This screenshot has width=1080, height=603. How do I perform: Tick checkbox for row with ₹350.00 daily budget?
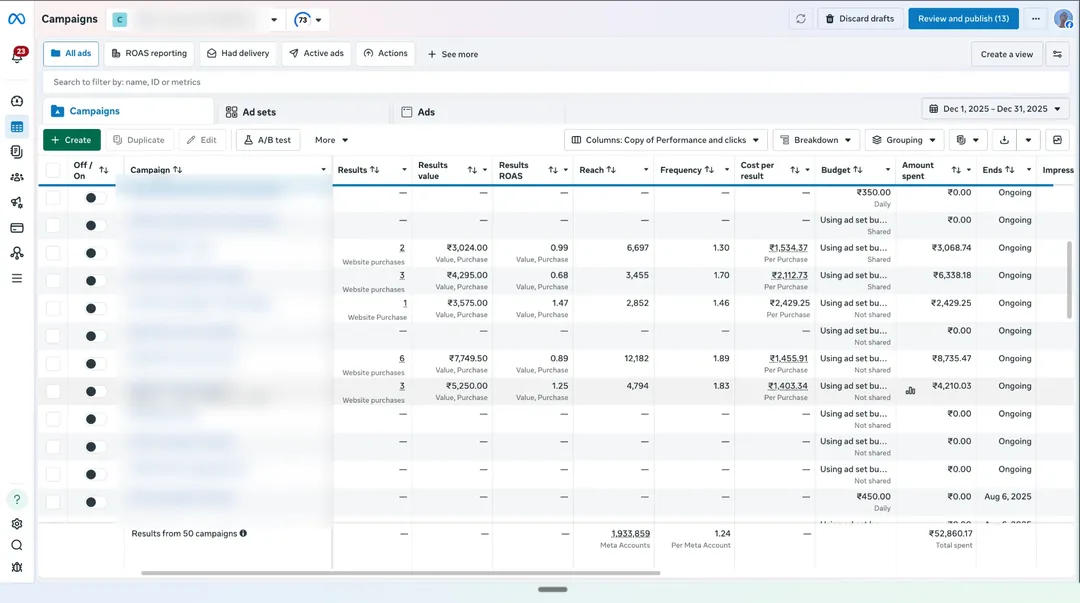[x=53, y=198]
